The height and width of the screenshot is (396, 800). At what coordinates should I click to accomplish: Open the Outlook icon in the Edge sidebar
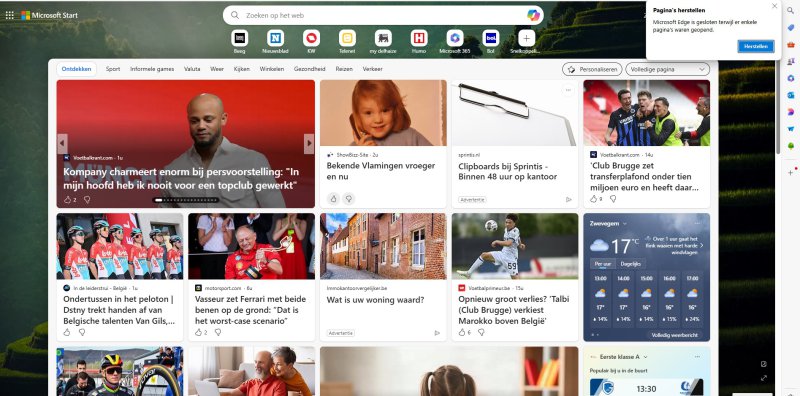coord(790,95)
